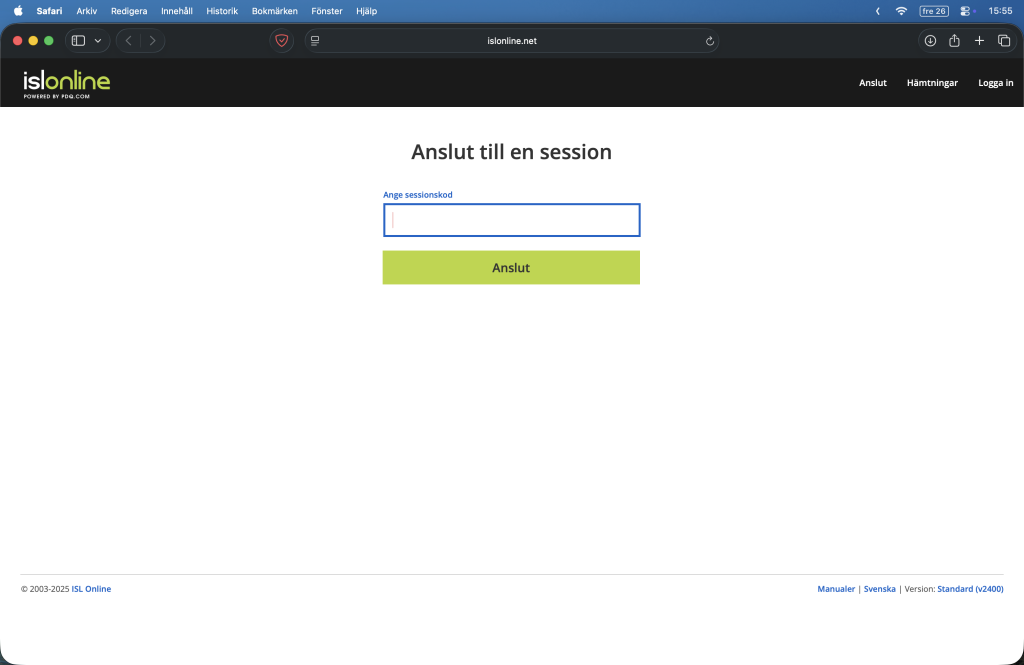Click the Logga in link
Viewport: 1024px width, 665px height.
click(x=995, y=83)
